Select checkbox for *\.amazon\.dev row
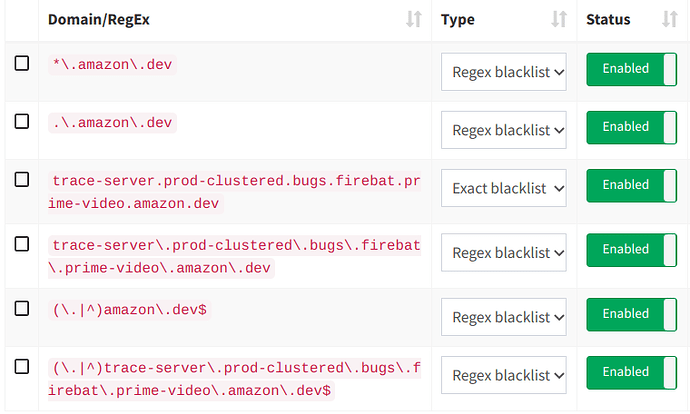 point(22,64)
